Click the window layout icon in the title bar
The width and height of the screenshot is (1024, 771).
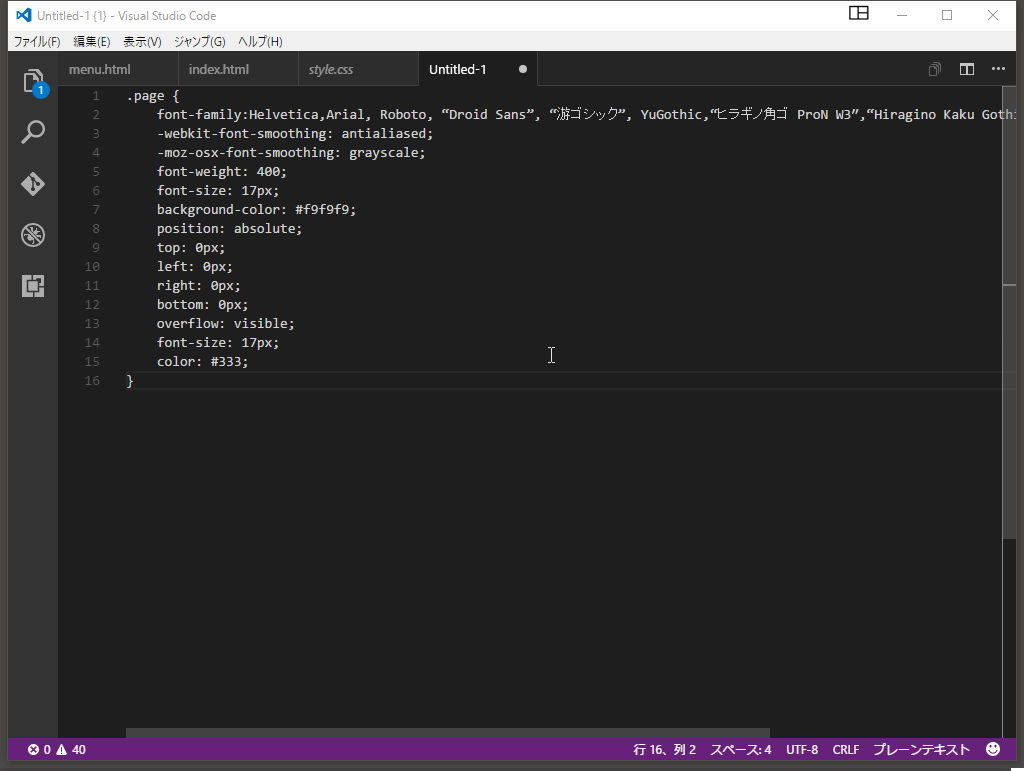858,14
